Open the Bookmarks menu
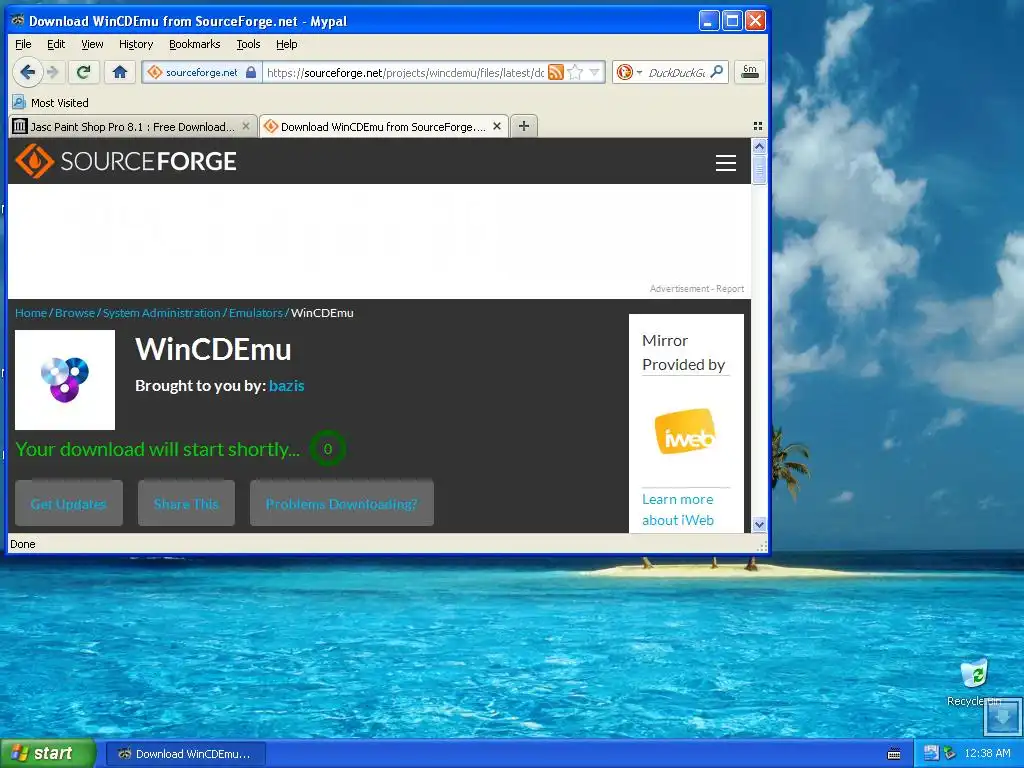Screen dimensions: 1024x768 pyautogui.click(x=195, y=44)
